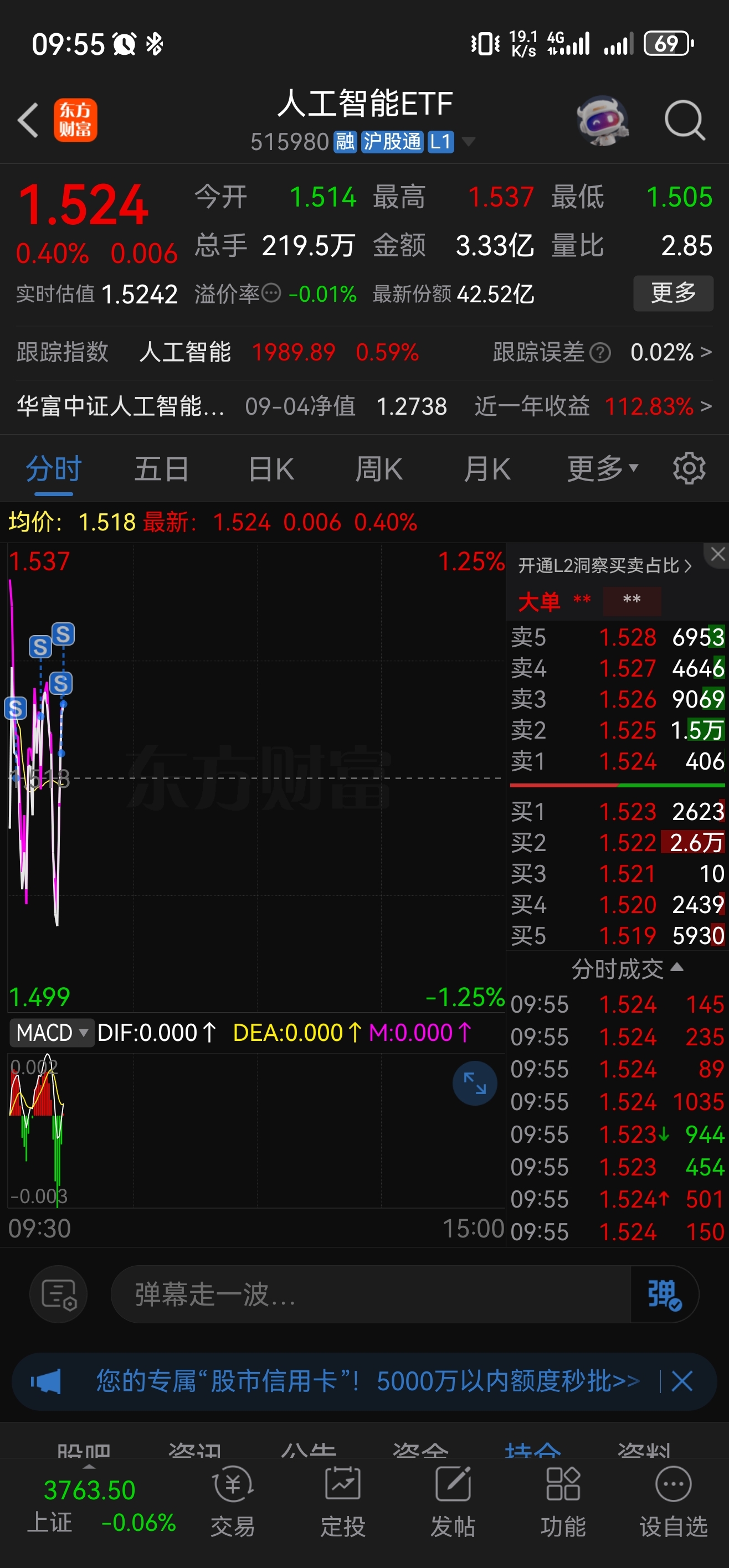729x1568 pixels.
Task: Switch to 日K chart tab
Action: 271,470
